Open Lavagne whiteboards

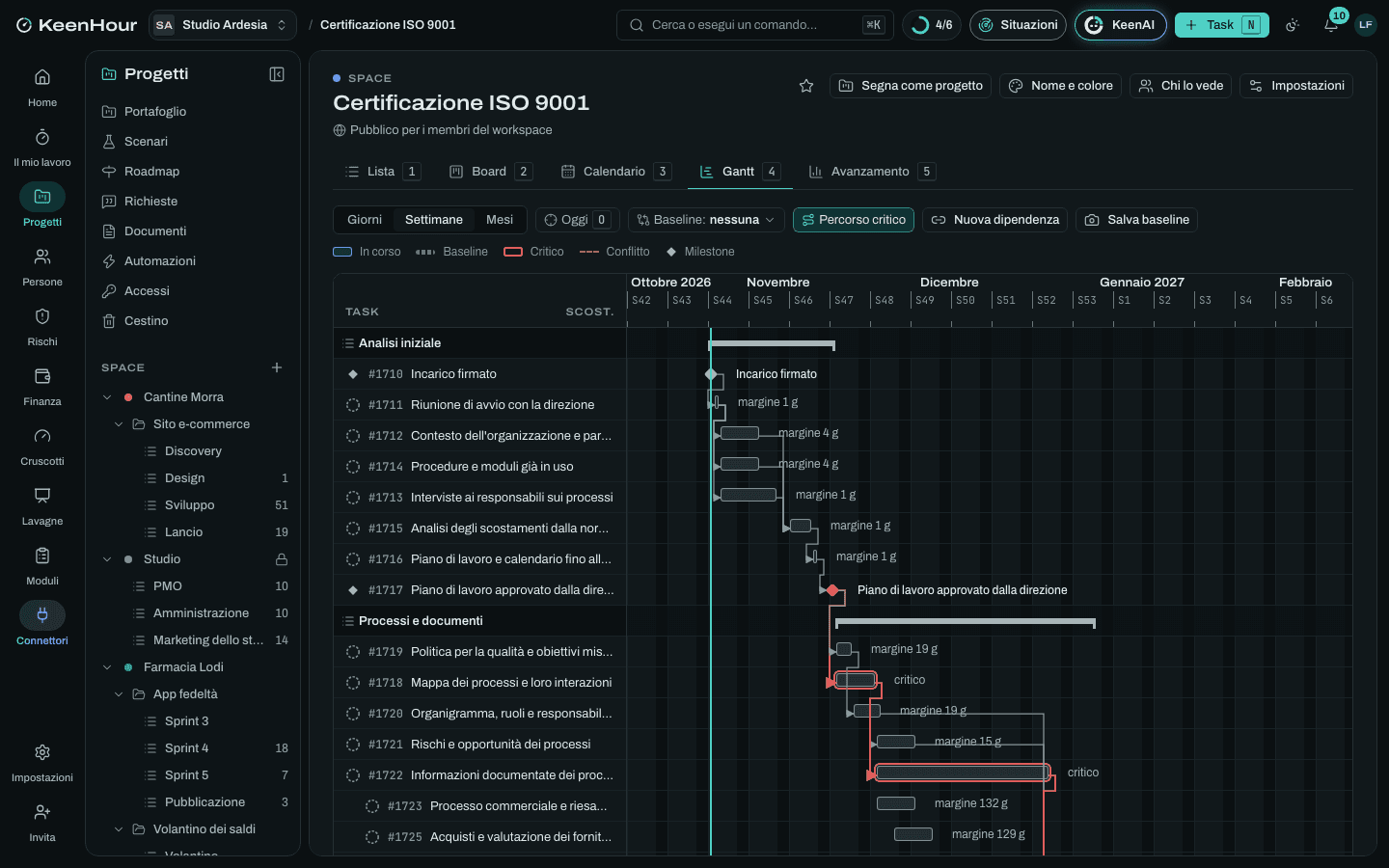click(42, 506)
